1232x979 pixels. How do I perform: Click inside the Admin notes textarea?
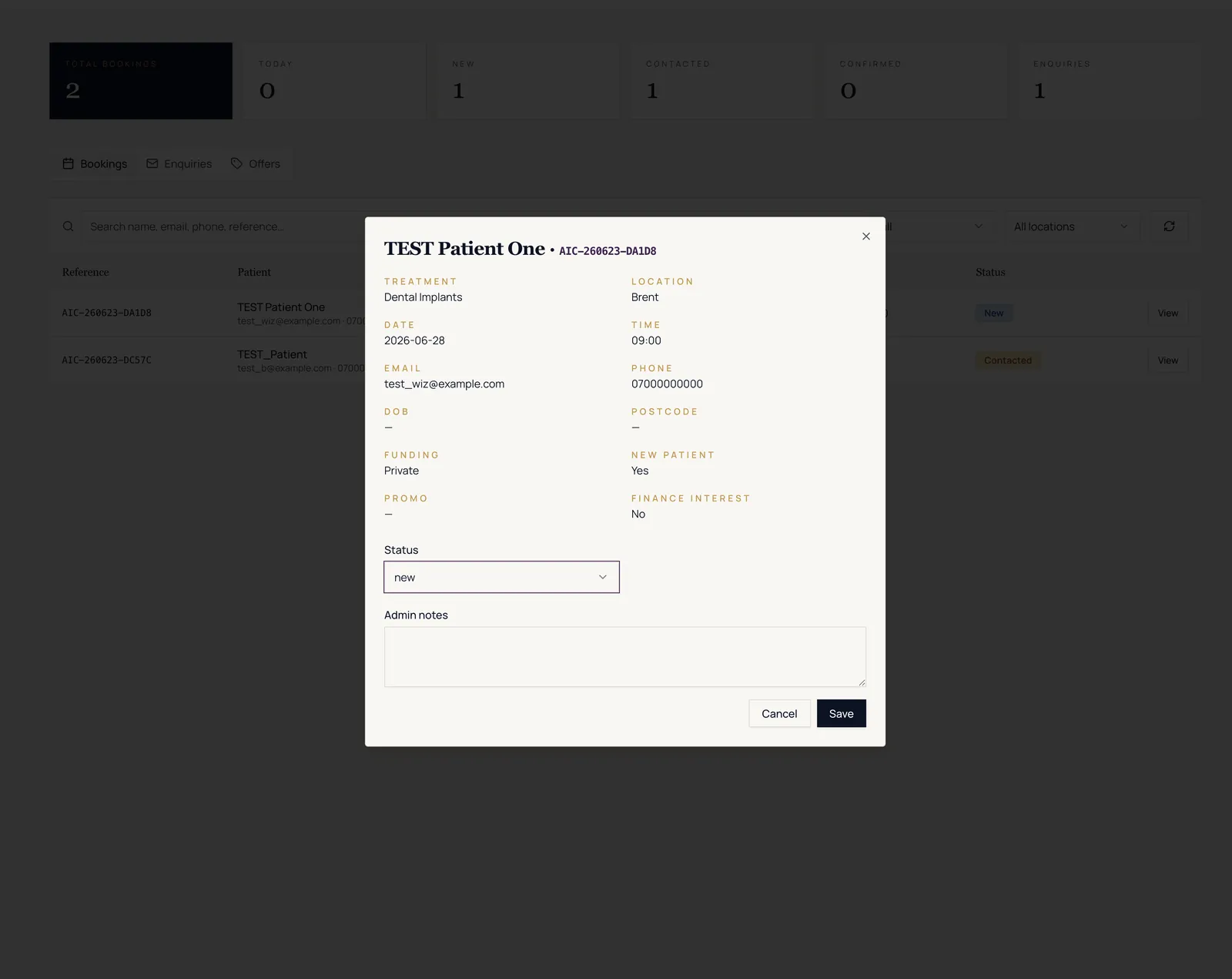click(x=625, y=656)
